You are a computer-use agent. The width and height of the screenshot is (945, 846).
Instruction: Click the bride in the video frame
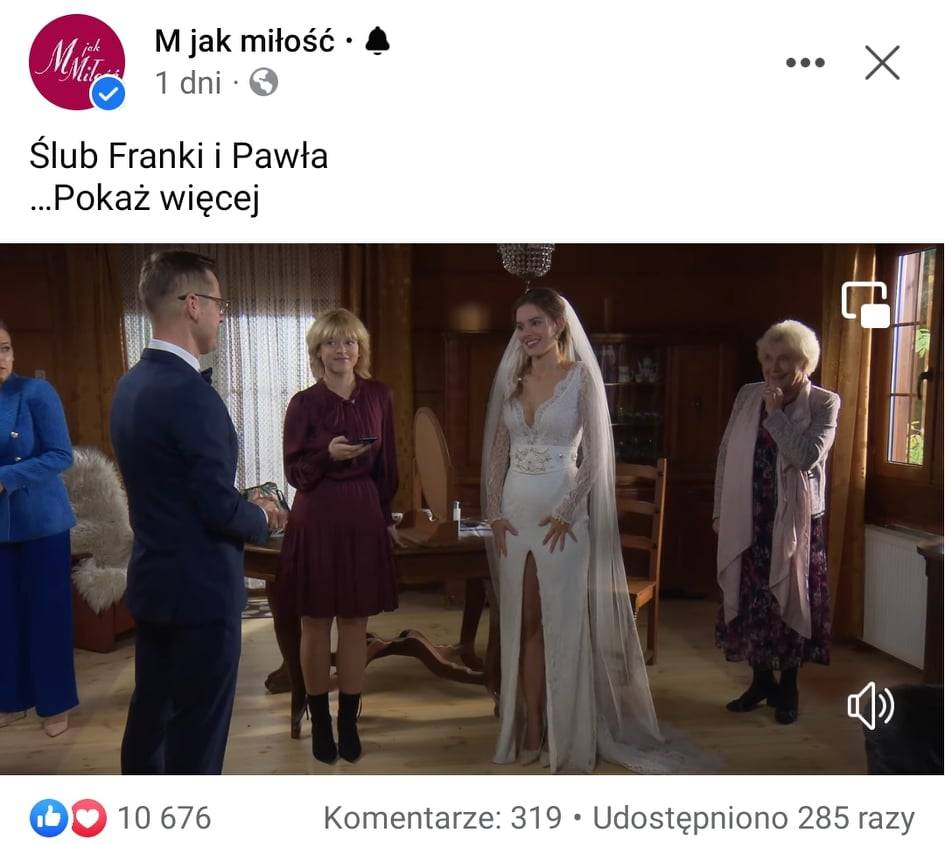[553, 530]
